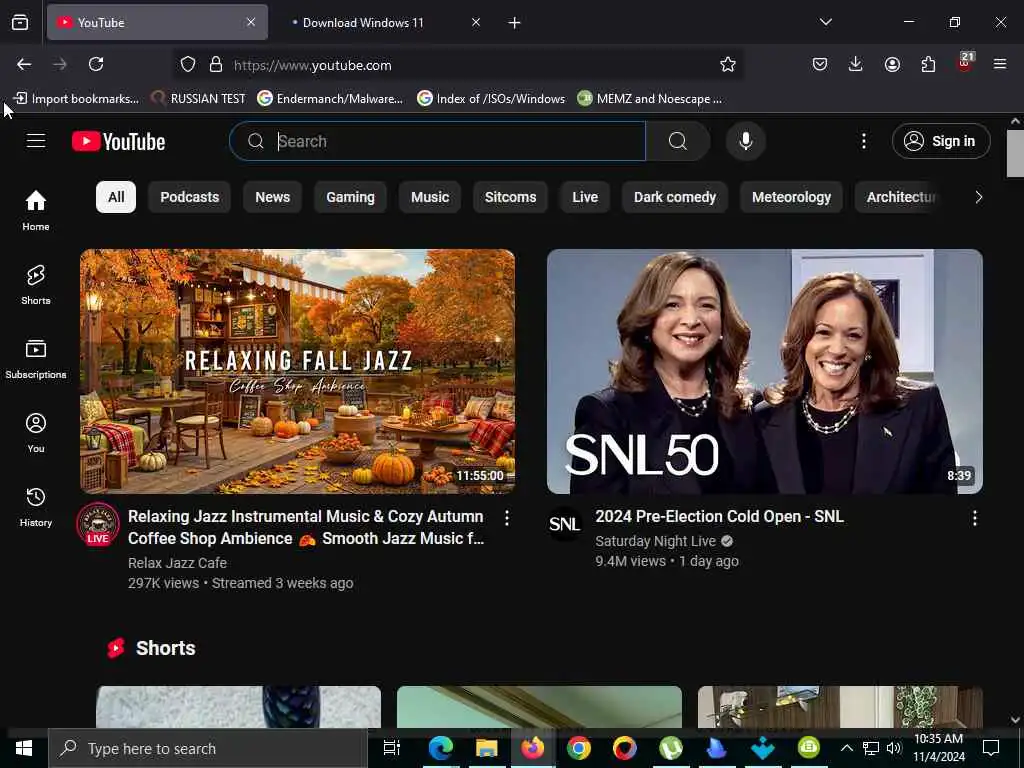Viewport: 1024px width, 768px height.
Task: Open Endermanch/Malware bookmark
Action: click(x=330, y=99)
